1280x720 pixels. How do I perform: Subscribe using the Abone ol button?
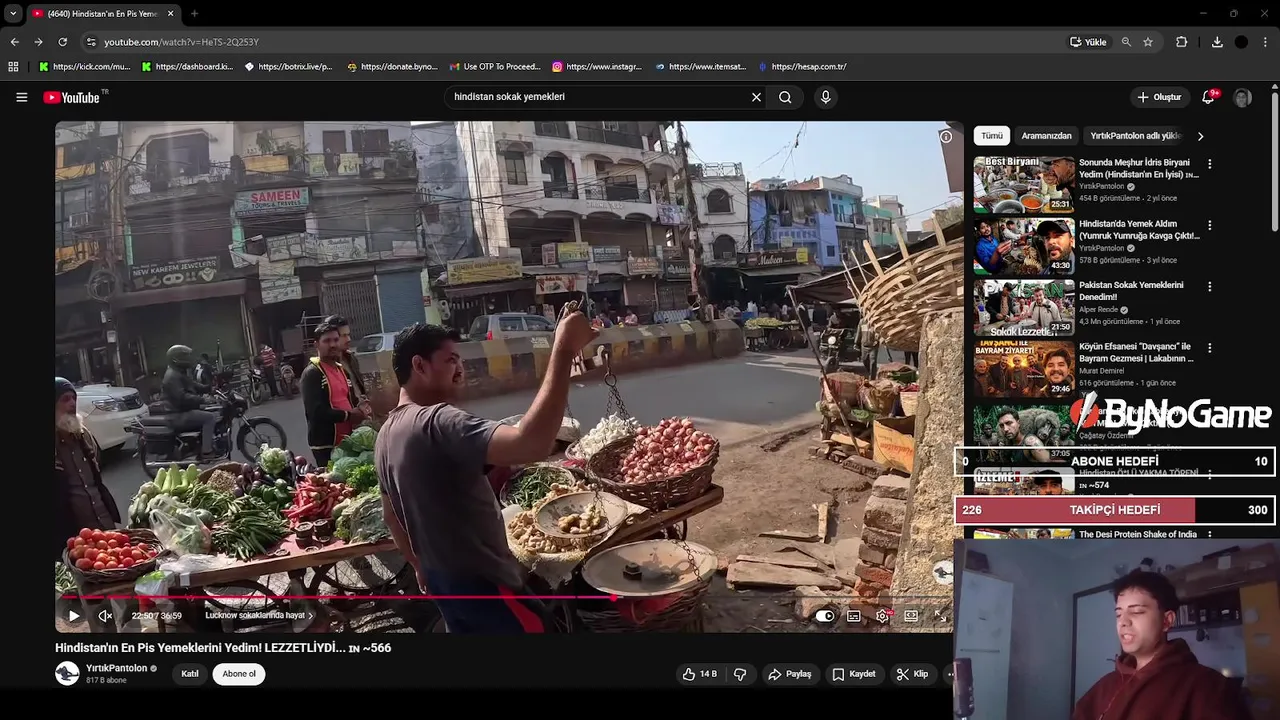239,674
